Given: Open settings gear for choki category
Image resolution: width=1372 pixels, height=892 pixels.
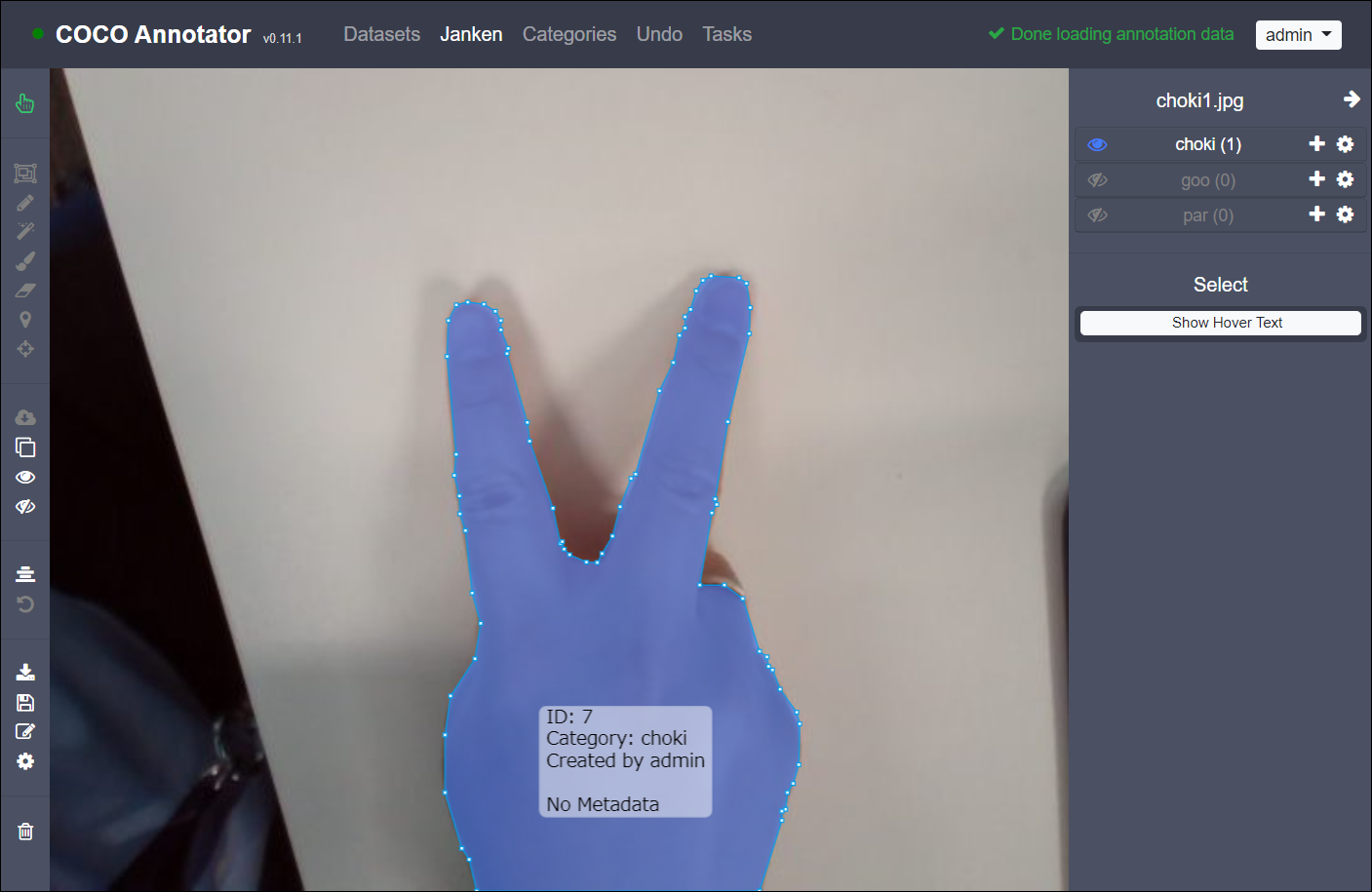Looking at the screenshot, I should coord(1345,144).
